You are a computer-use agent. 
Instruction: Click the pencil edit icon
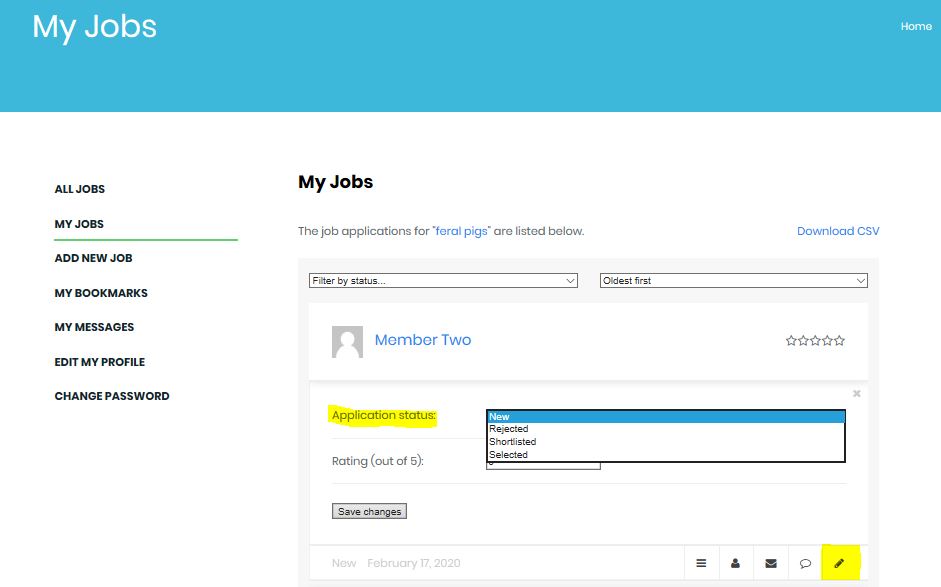(839, 564)
